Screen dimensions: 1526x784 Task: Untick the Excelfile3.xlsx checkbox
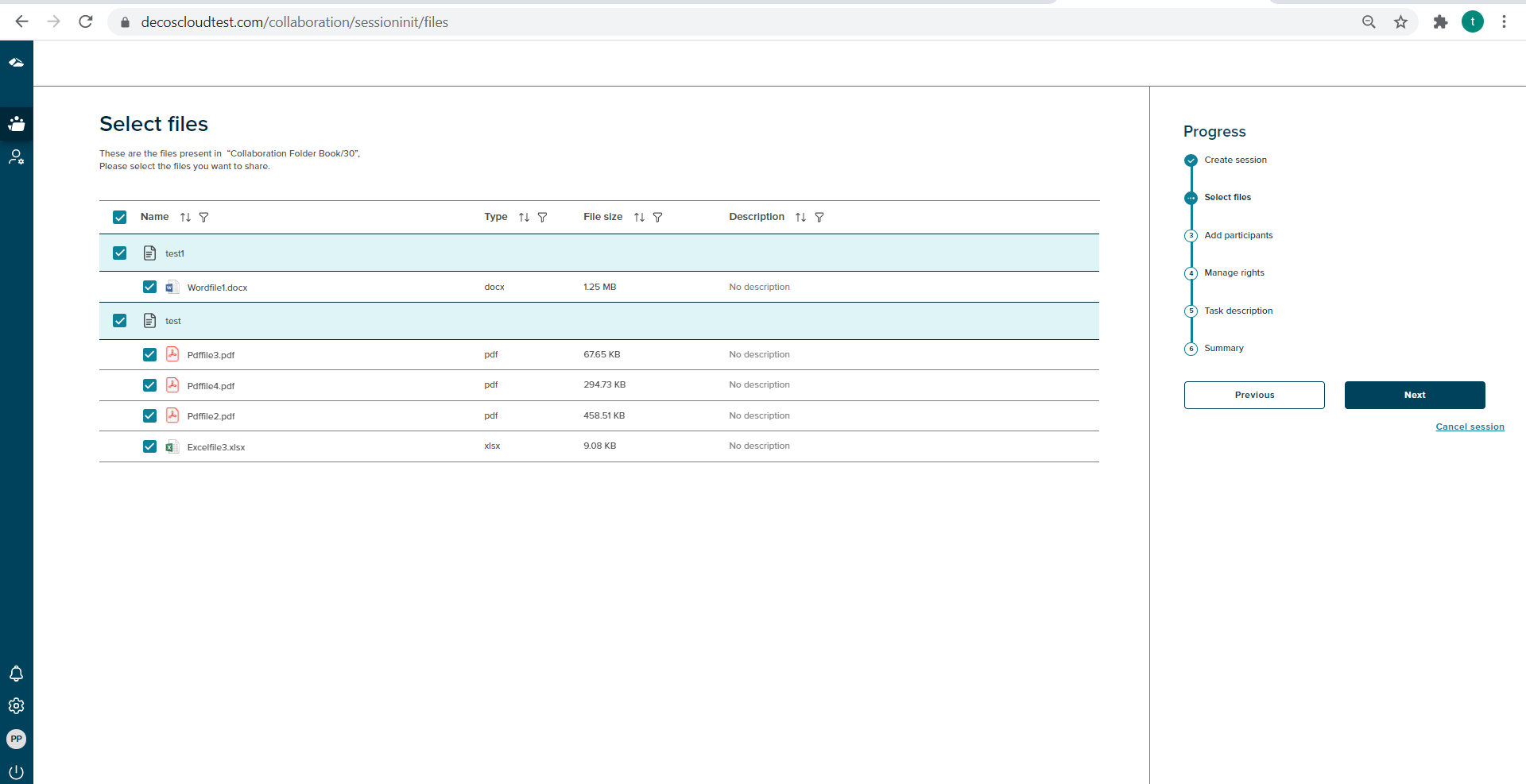(149, 446)
